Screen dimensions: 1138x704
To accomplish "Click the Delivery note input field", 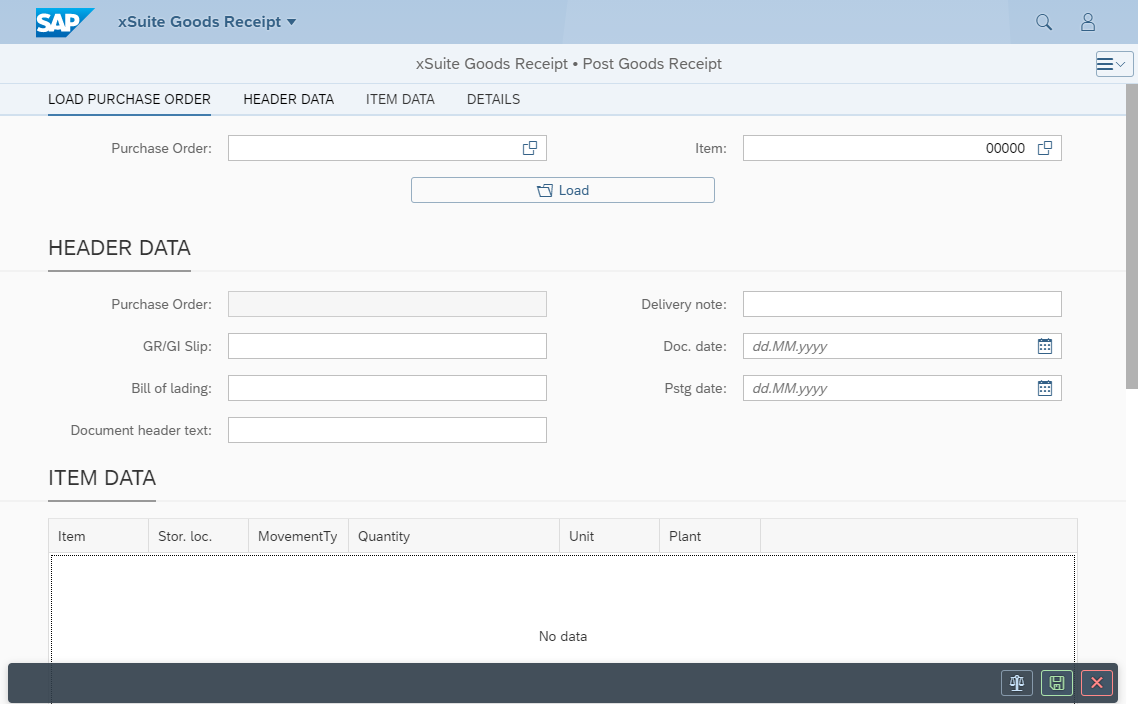I will click(x=901, y=304).
